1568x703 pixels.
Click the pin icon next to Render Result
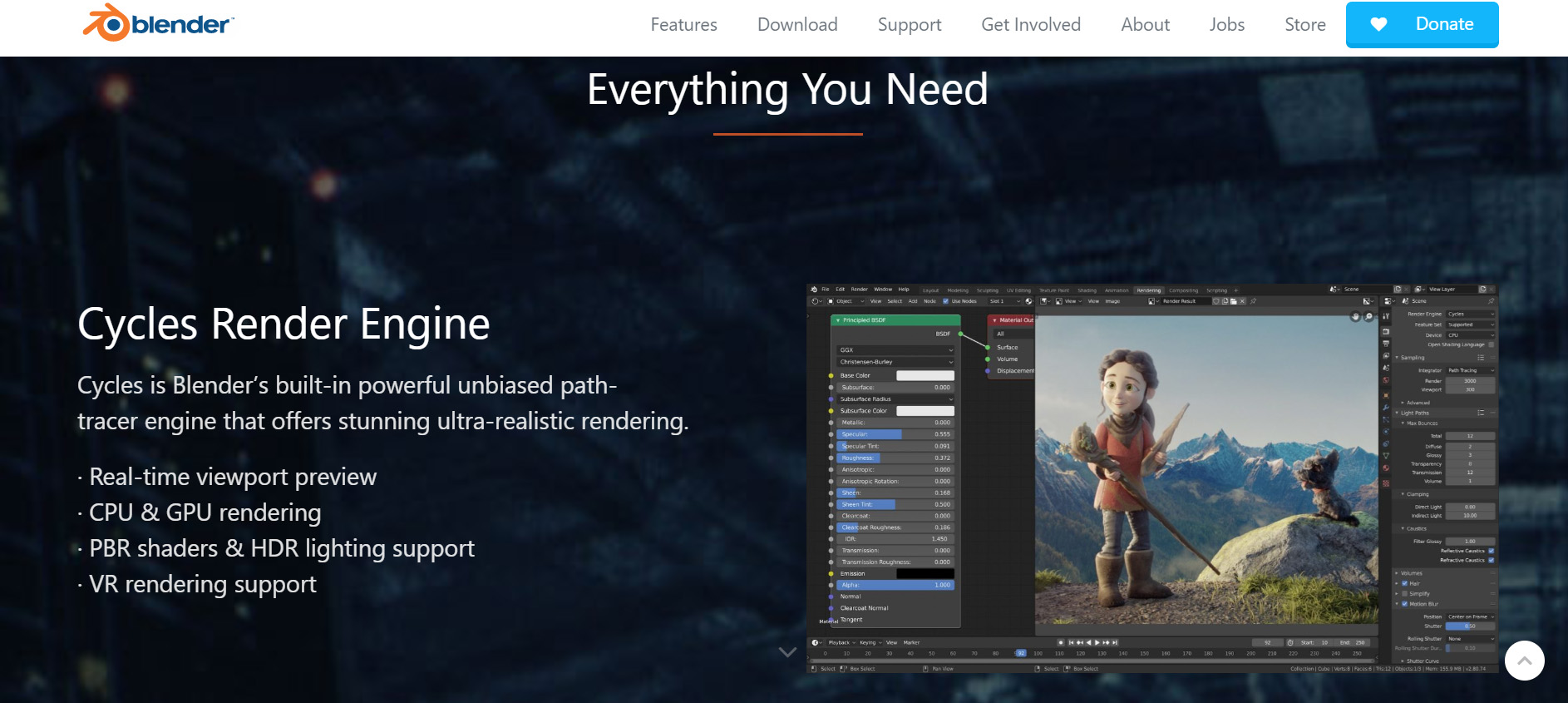tap(1253, 301)
